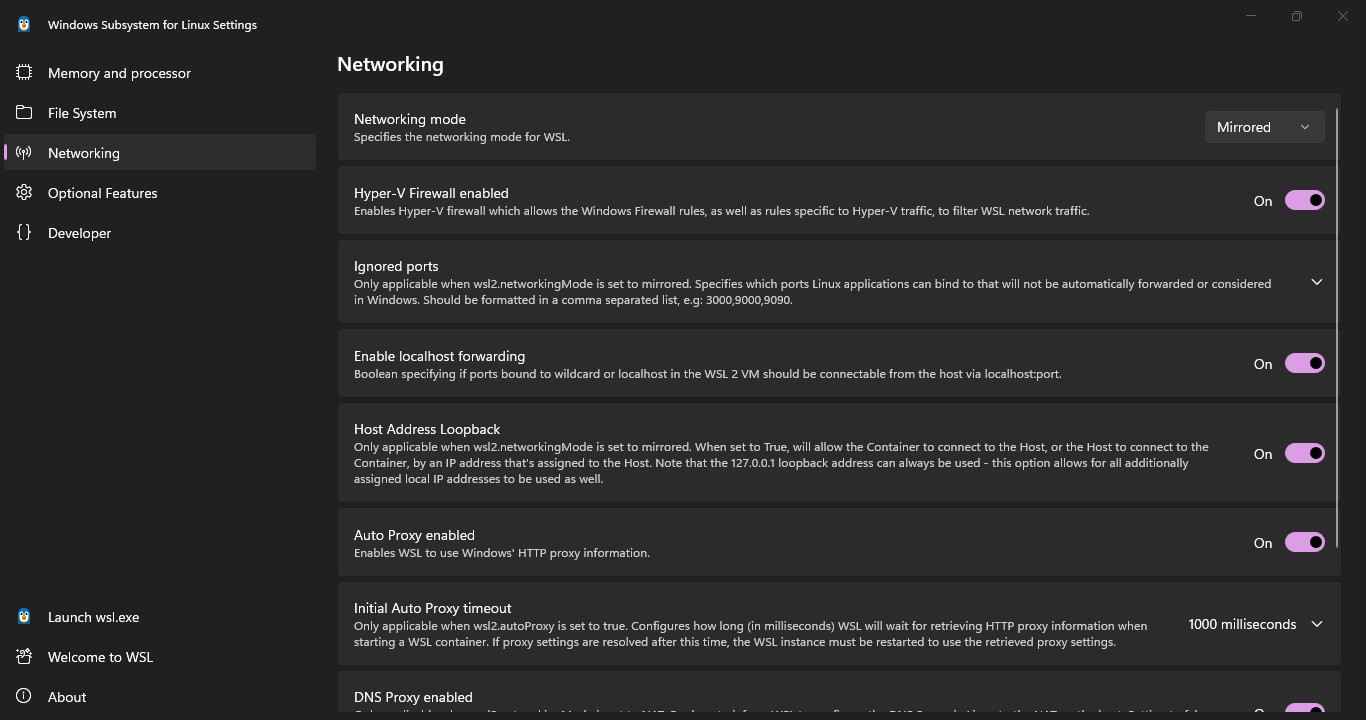Screen dimensions: 1366x720
Task: Open the Networking mode Mirrored dropdown
Action: click(x=1264, y=127)
